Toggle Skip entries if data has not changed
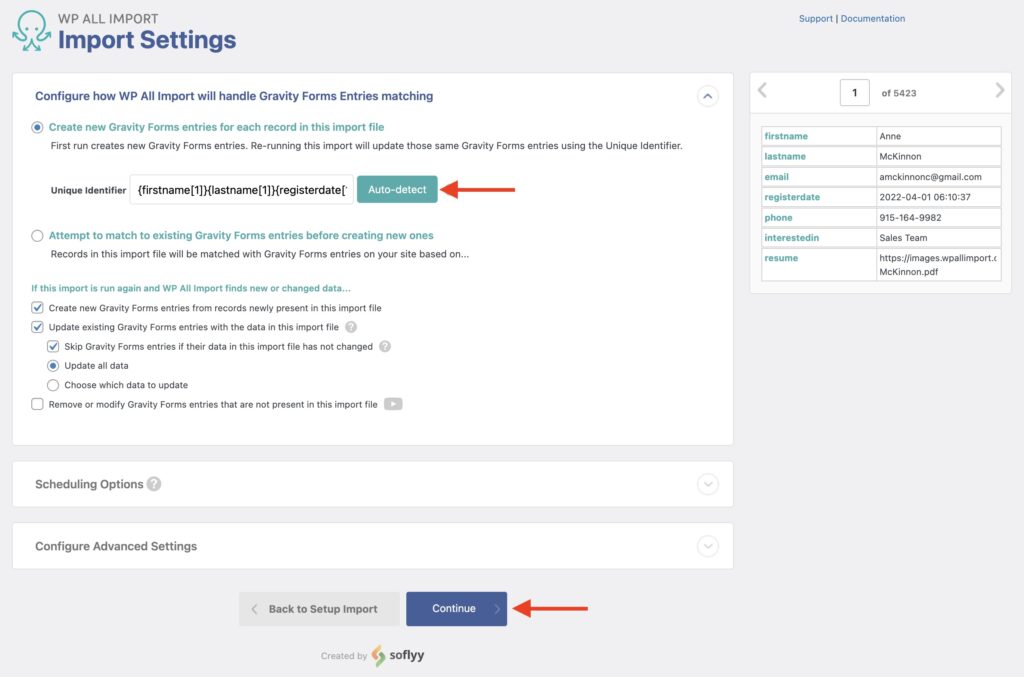This screenshot has height=677, width=1024. (53, 347)
